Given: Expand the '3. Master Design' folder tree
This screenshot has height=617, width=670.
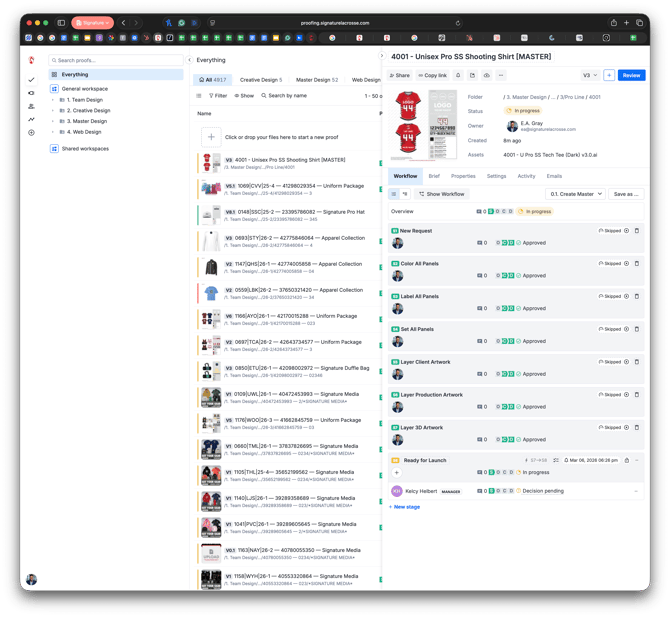Looking at the screenshot, I should tap(53, 121).
